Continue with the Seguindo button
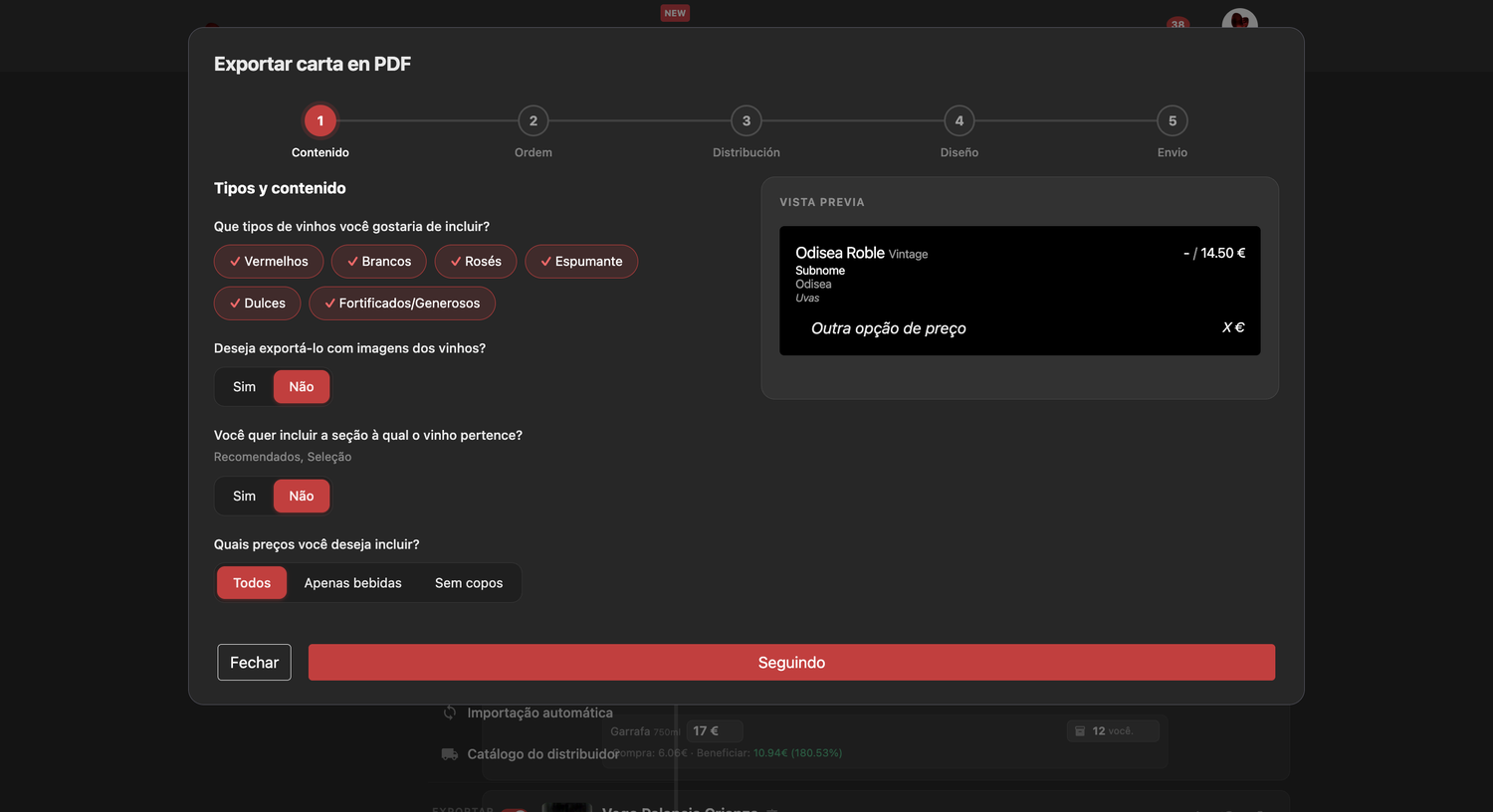The height and width of the screenshot is (812, 1493). pyautogui.click(x=791, y=663)
